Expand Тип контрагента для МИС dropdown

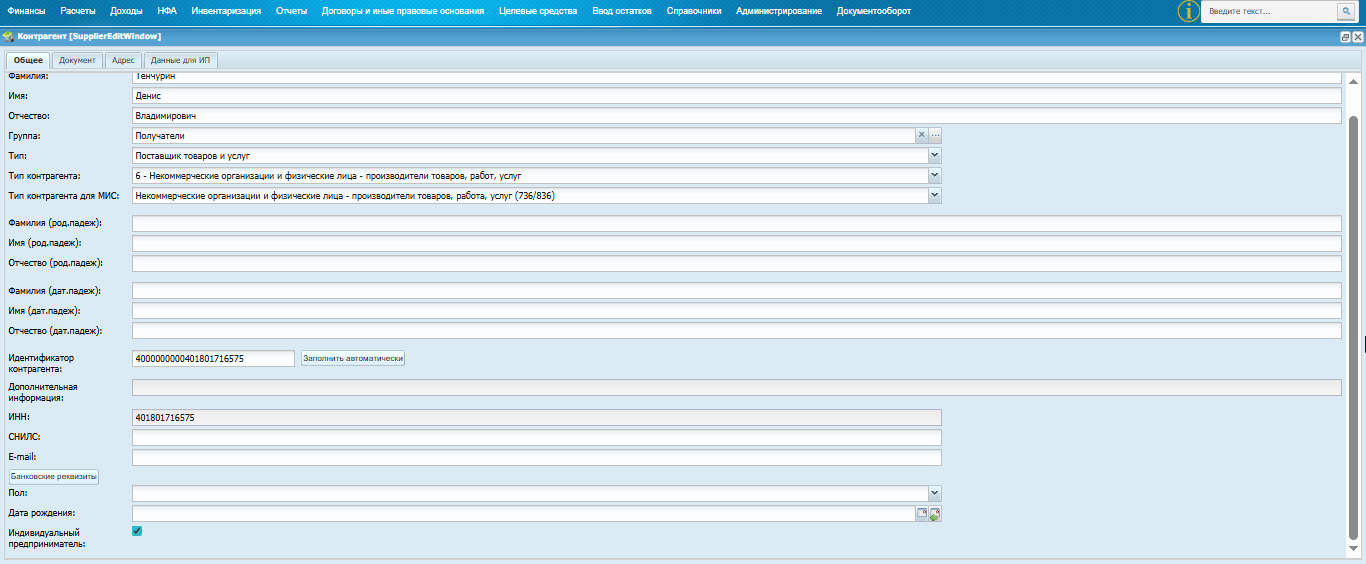935,196
